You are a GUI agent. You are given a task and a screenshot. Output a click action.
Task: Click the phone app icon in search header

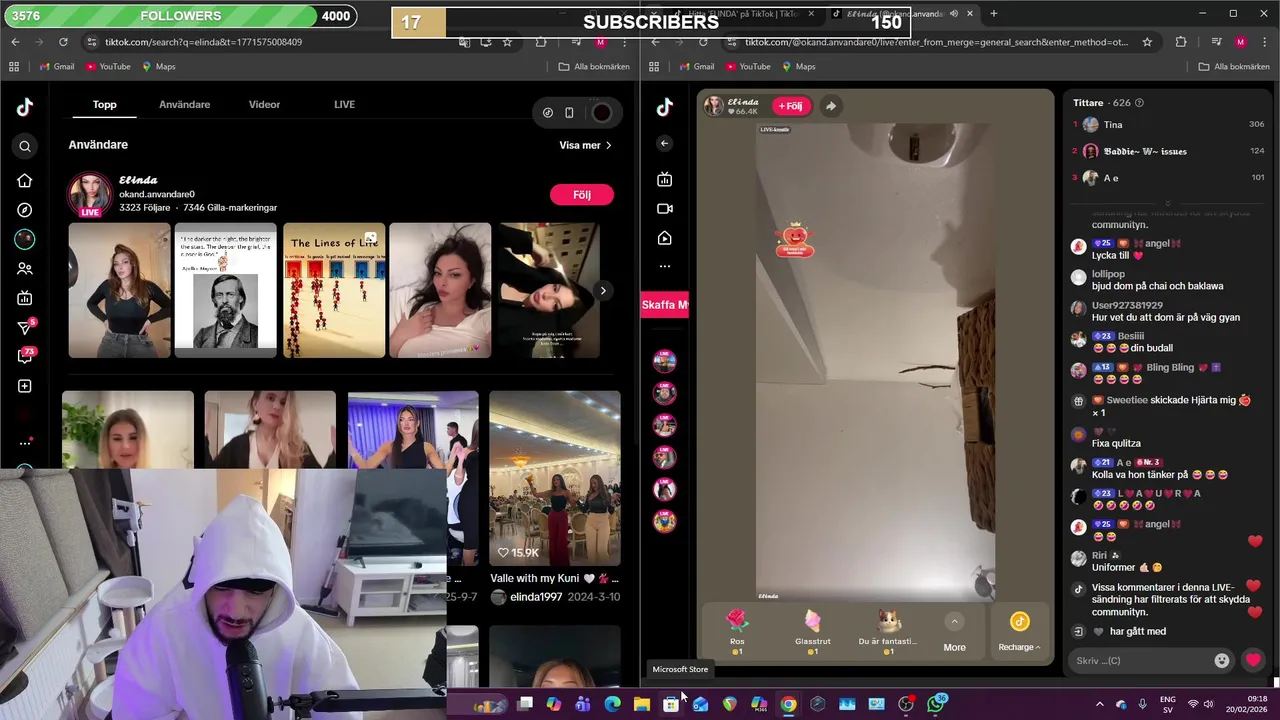(569, 113)
